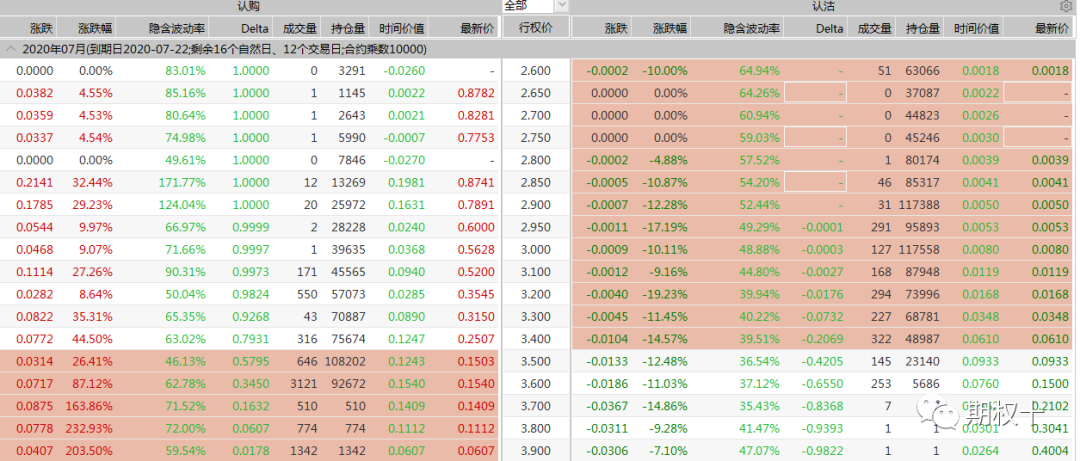Sort put side by 涨跌幅 header
The width and height of the screenshot is (1080, 461).
coord(670,28)
